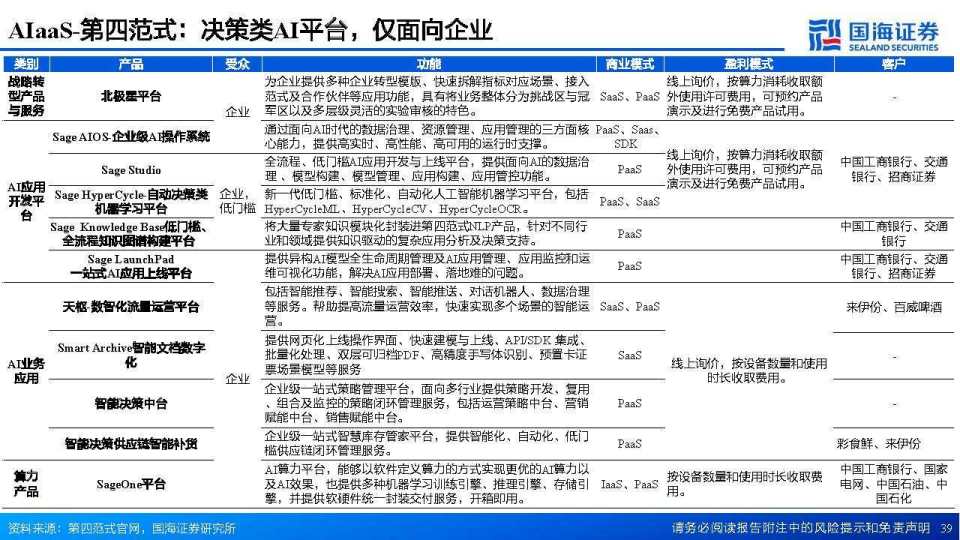
Task: Select 'SaaS' cell in Smart Archive row
Action: click(629, 355)
